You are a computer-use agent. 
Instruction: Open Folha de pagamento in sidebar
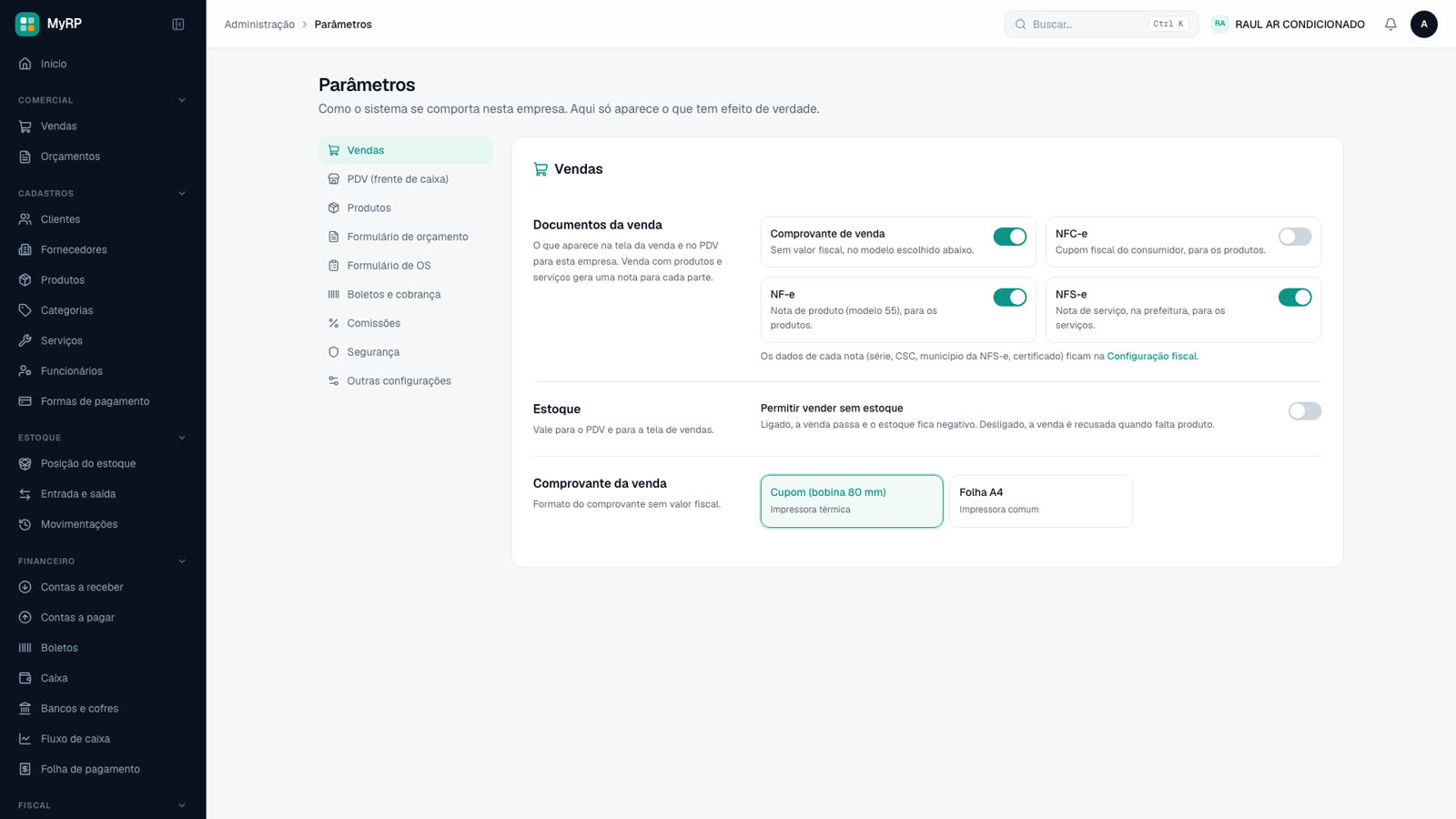[103, 769]
